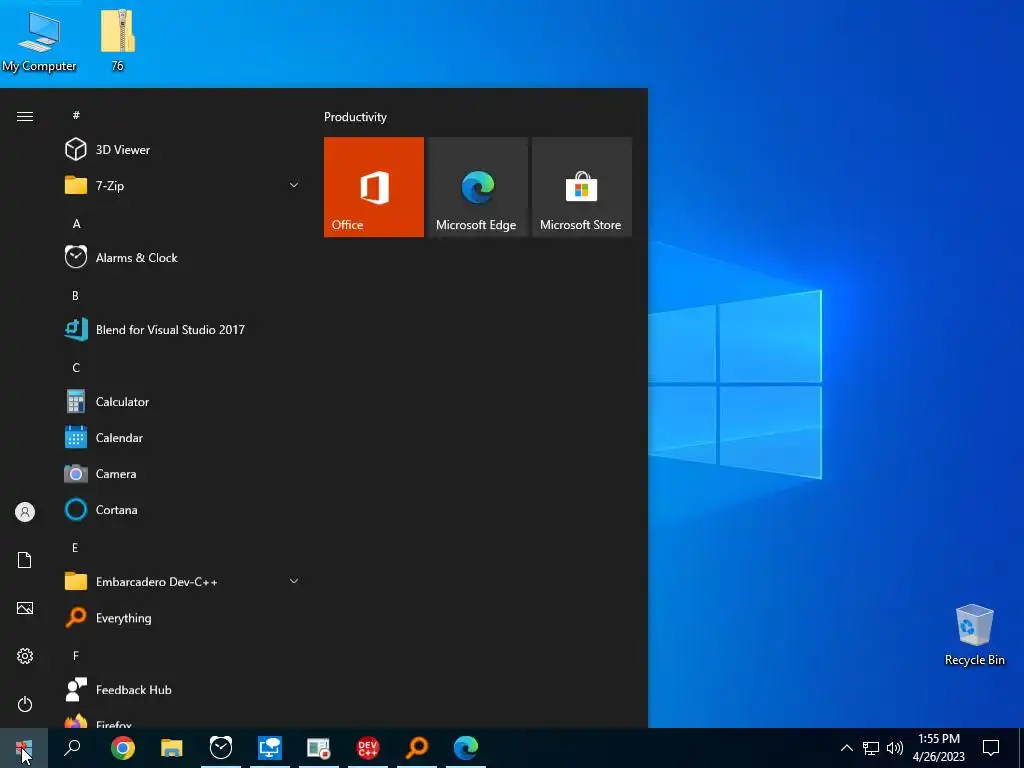Expand the 7-Zip folder chevron
The width and height of the screenshot is (1024, 768).
coord(294,185)
